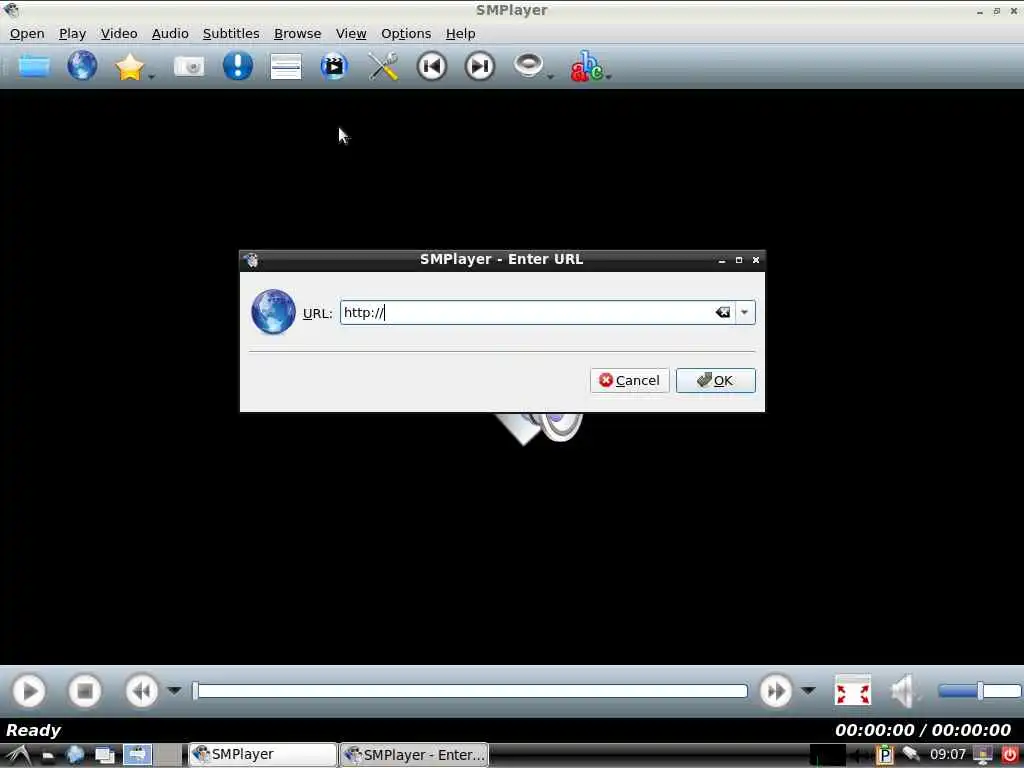The height and width of the screenshot is (768, 1024).
Task: Open the View menu
Action: (x=351, y=34)
